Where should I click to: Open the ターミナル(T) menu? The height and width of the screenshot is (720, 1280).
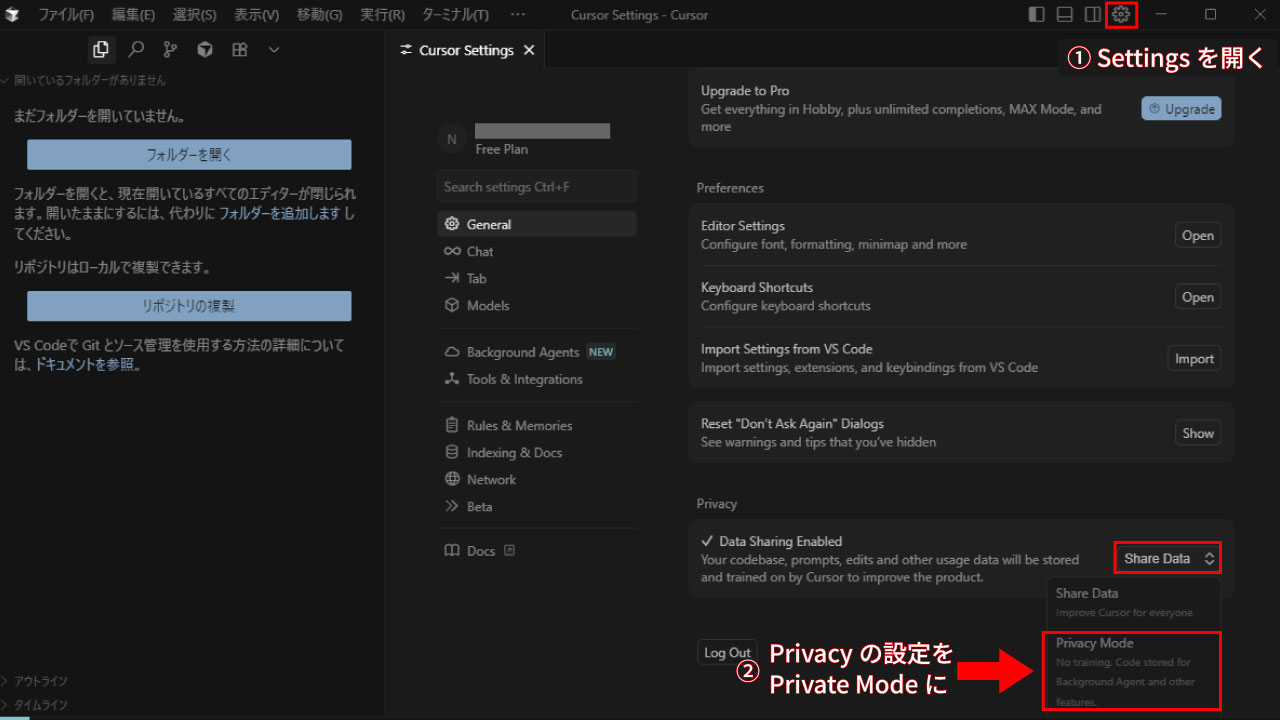pos(455,15)
